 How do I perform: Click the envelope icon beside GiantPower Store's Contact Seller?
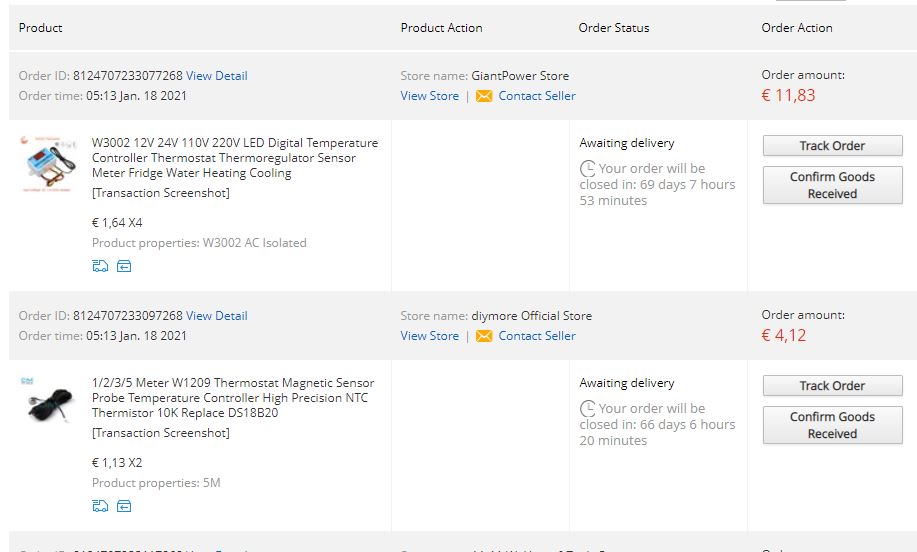484,96
